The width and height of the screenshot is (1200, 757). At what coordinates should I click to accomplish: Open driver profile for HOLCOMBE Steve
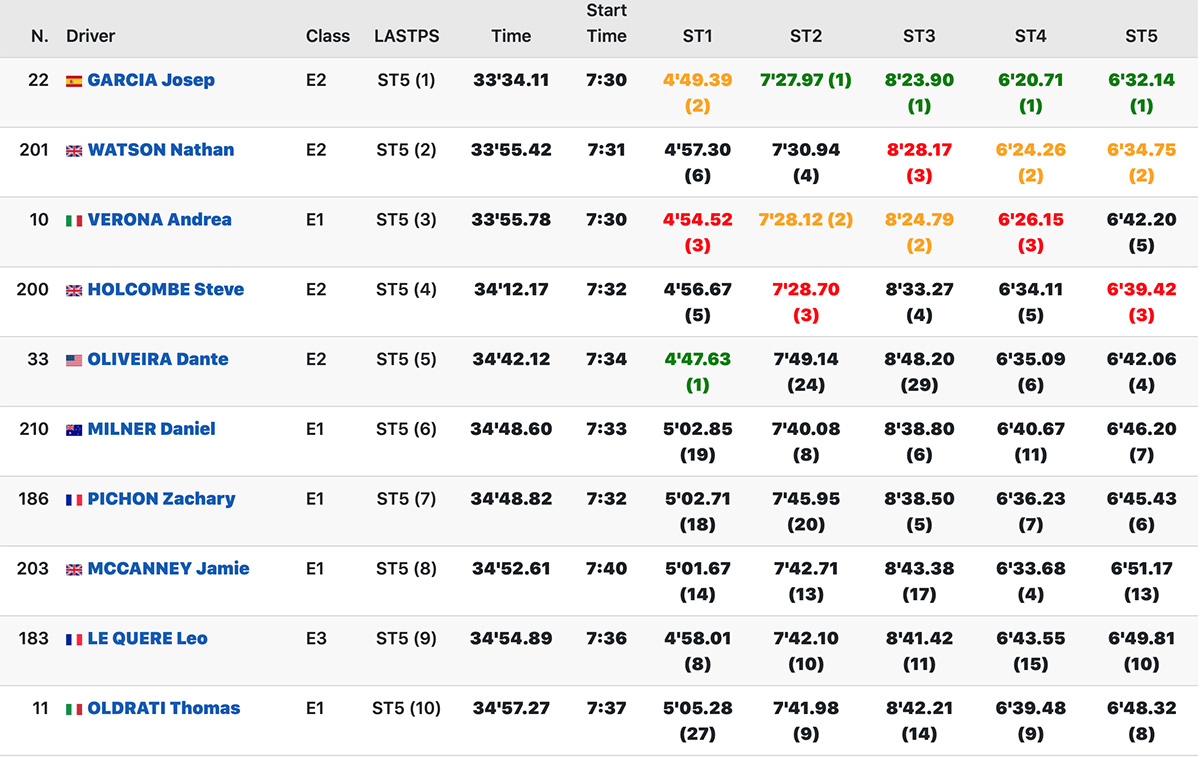click(x=166, y=290)
